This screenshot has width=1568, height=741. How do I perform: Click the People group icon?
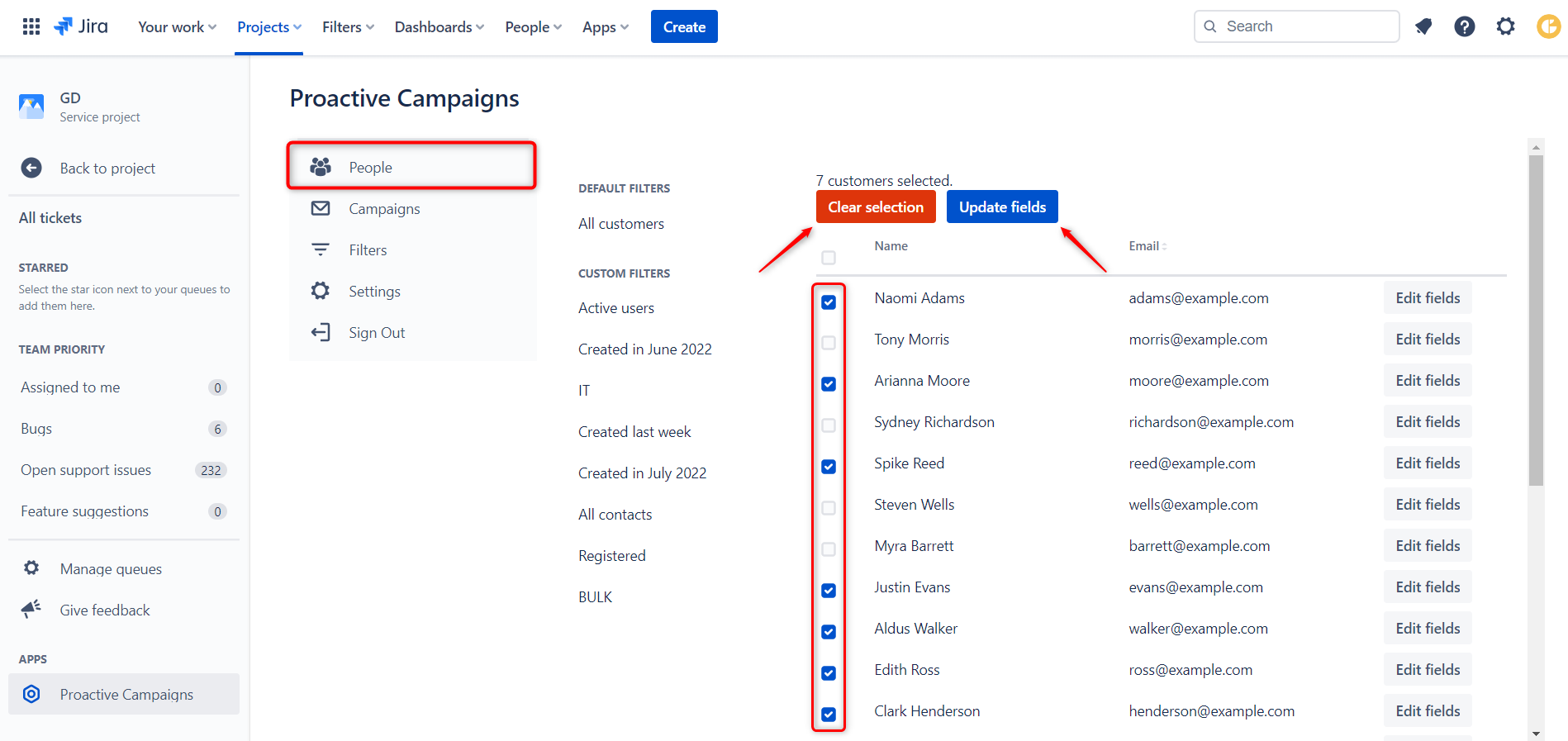pyautogui.click(x=321, y=167)
